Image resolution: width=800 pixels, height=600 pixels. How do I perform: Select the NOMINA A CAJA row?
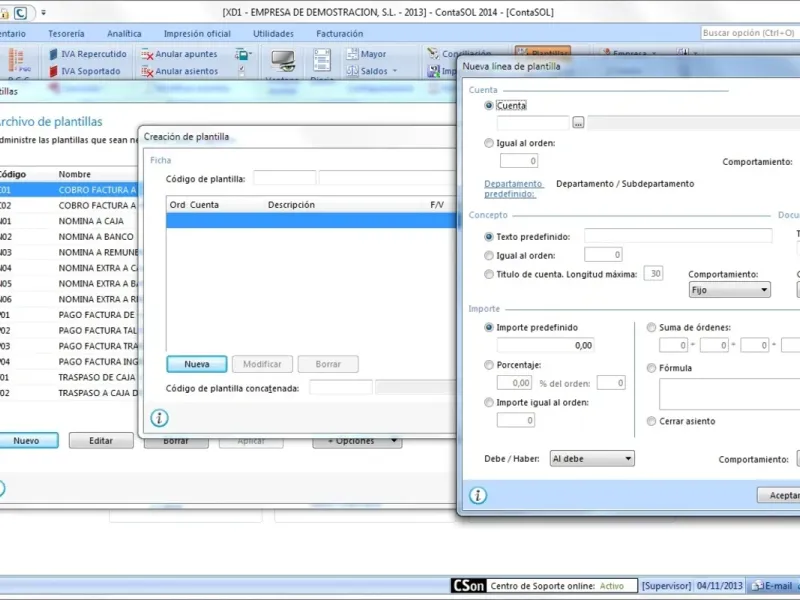(69, 221)
